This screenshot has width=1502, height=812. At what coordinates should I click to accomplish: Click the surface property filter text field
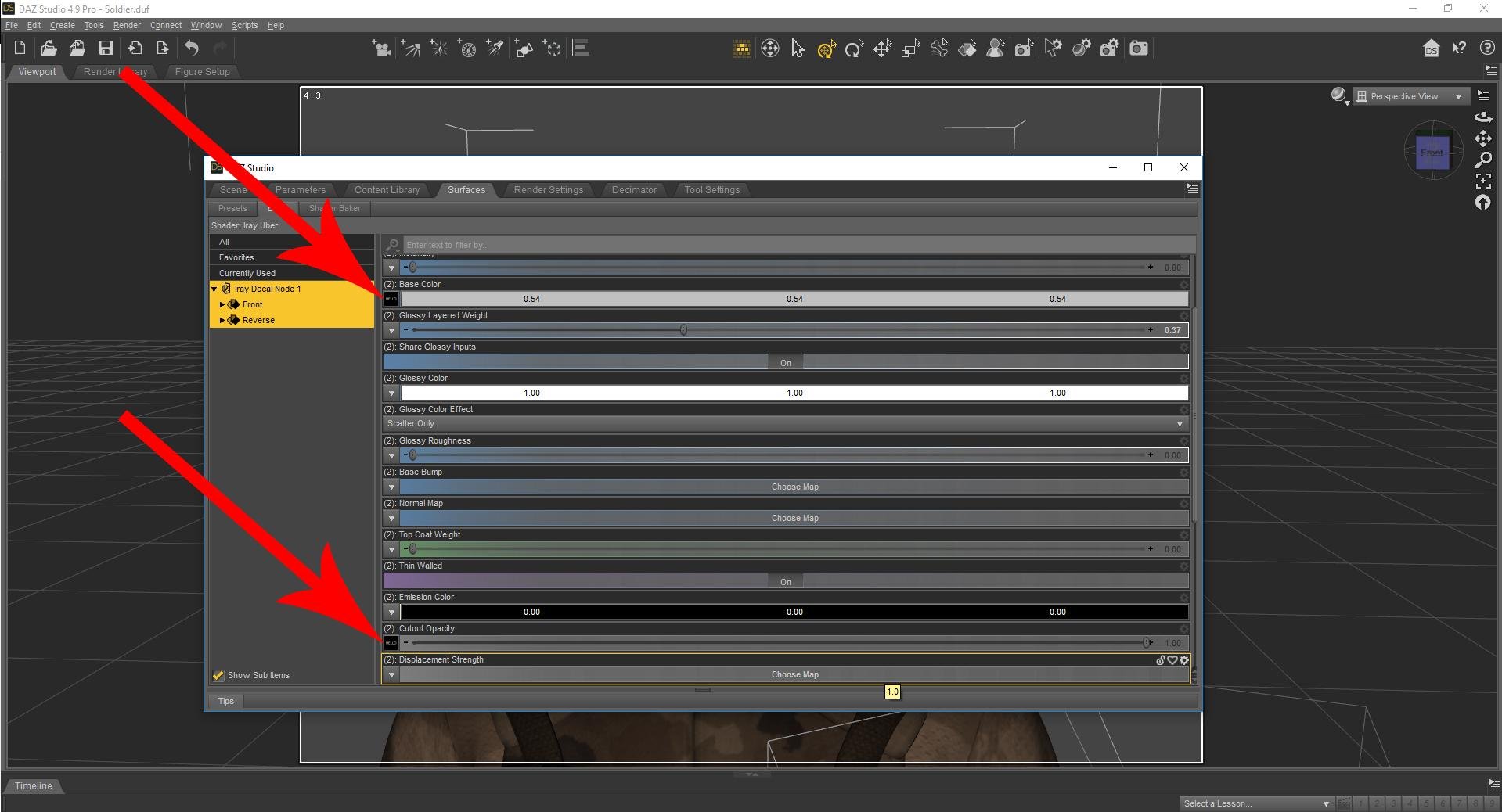(x=798, y=245)
